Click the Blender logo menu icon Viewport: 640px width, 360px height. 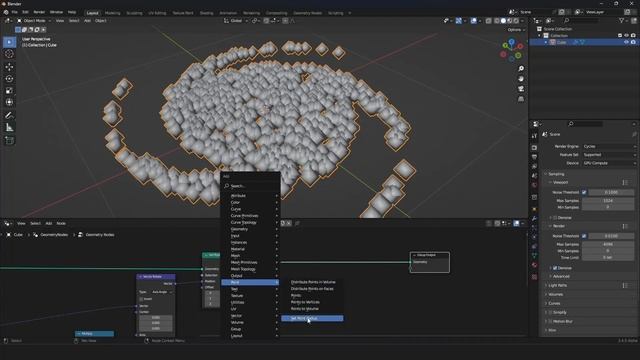6,12
